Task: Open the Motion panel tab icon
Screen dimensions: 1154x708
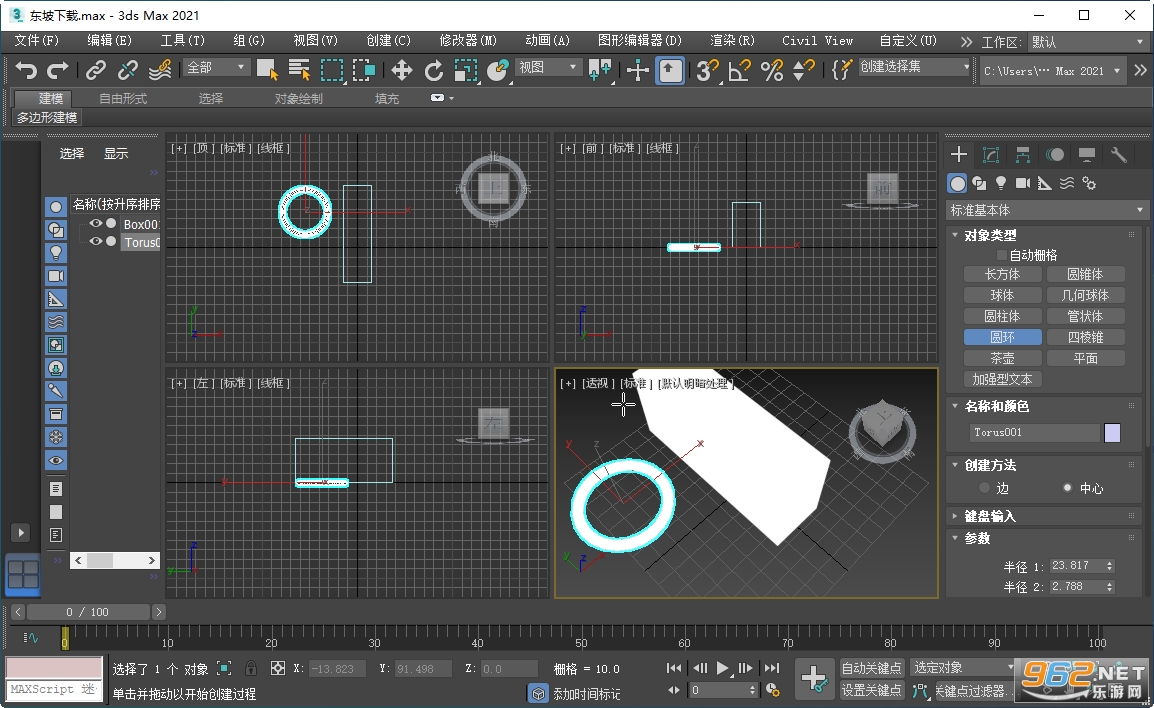Action: (x=1055, y=155)
